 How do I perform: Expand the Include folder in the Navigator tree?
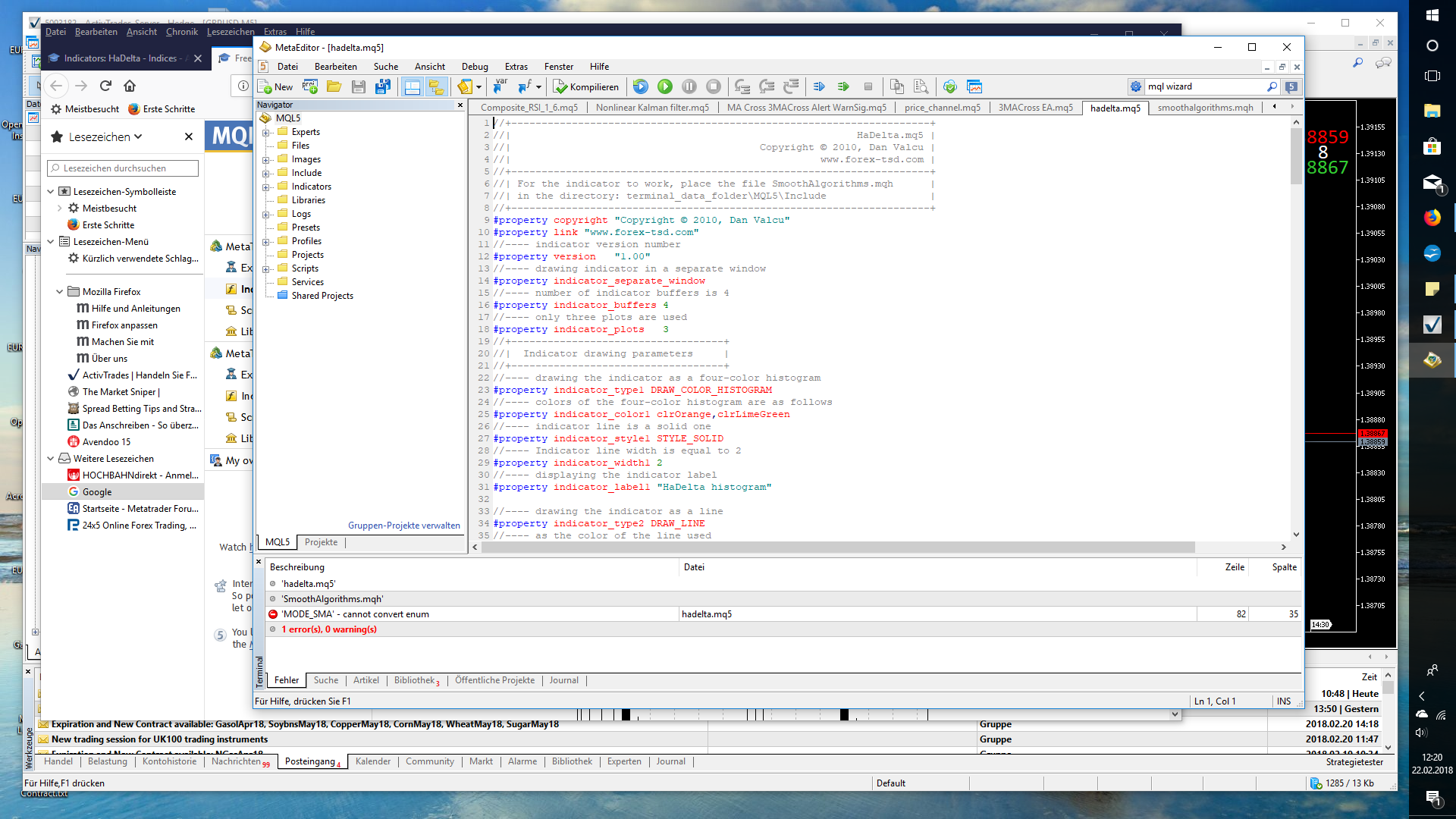tap(265, 172)
